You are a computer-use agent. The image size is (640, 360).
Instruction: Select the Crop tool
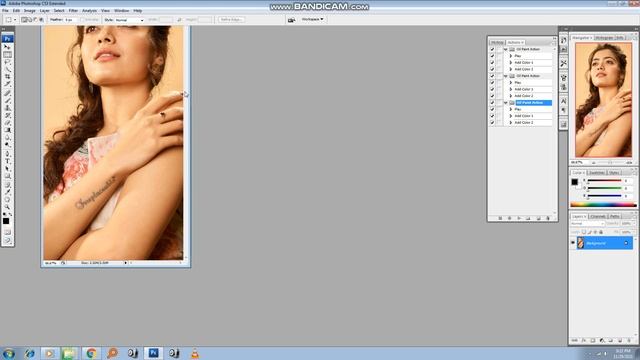7,77
